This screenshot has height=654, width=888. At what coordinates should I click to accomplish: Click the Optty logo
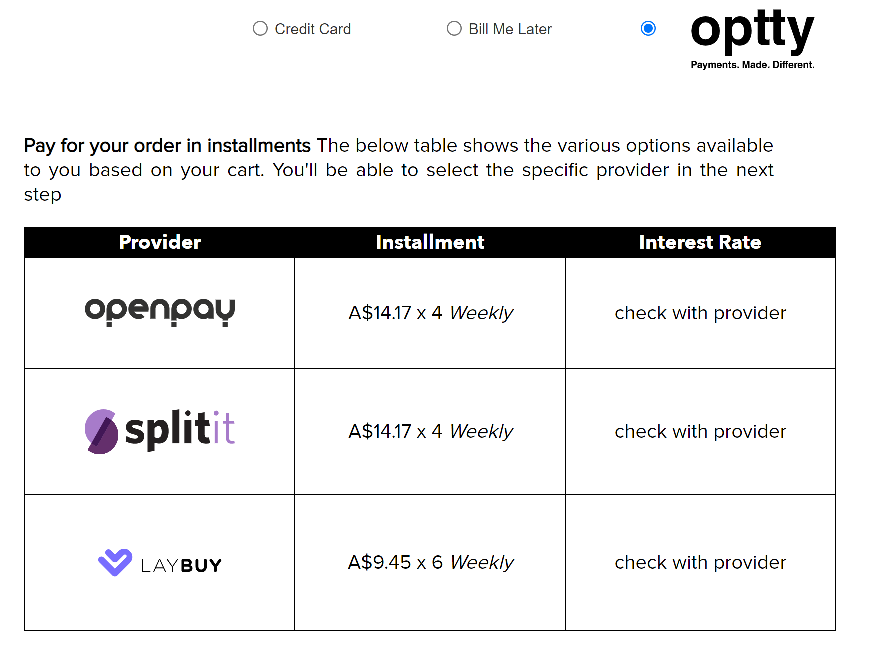[752, 34]
